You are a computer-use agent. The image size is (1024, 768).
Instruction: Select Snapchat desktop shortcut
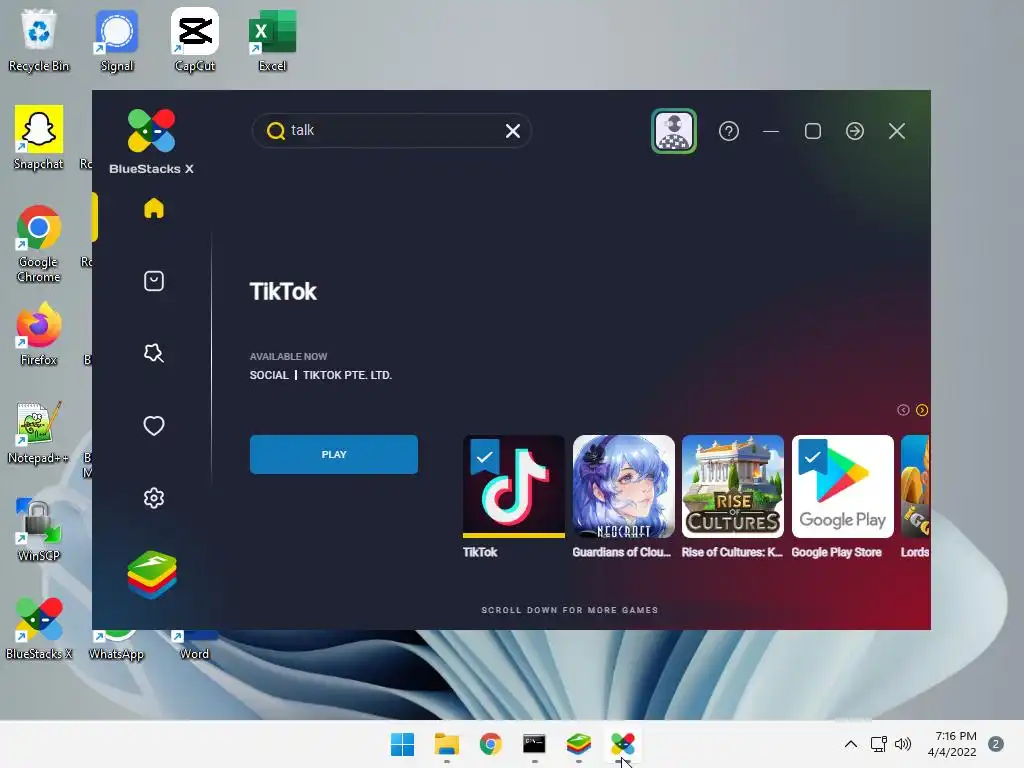pyautogui.click(x=39, y=138)
